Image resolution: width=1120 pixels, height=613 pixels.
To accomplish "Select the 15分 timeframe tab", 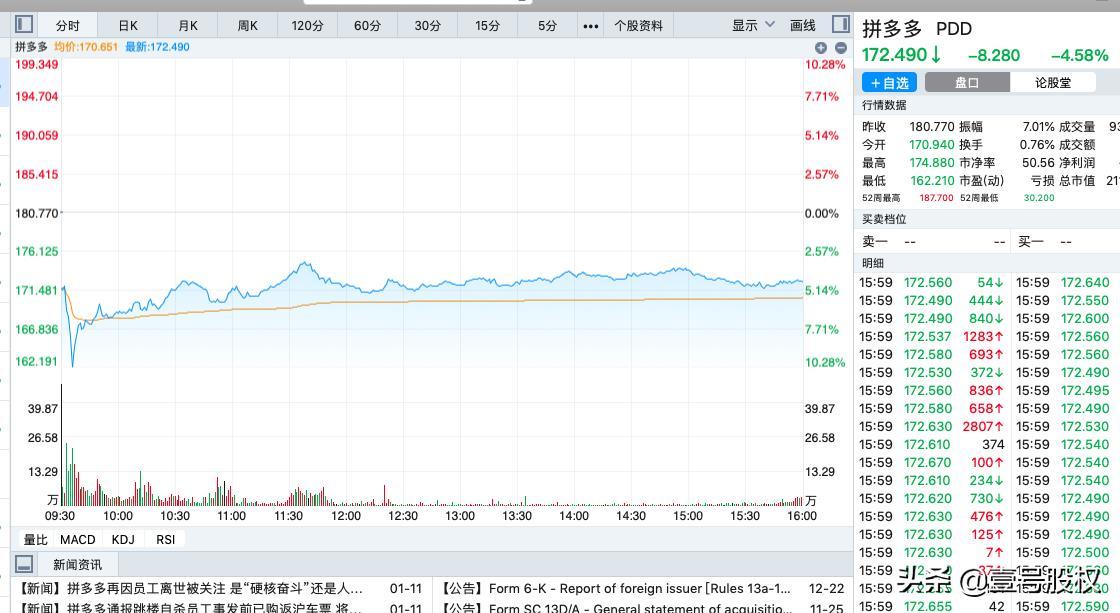I will click(x=487, y=26).
